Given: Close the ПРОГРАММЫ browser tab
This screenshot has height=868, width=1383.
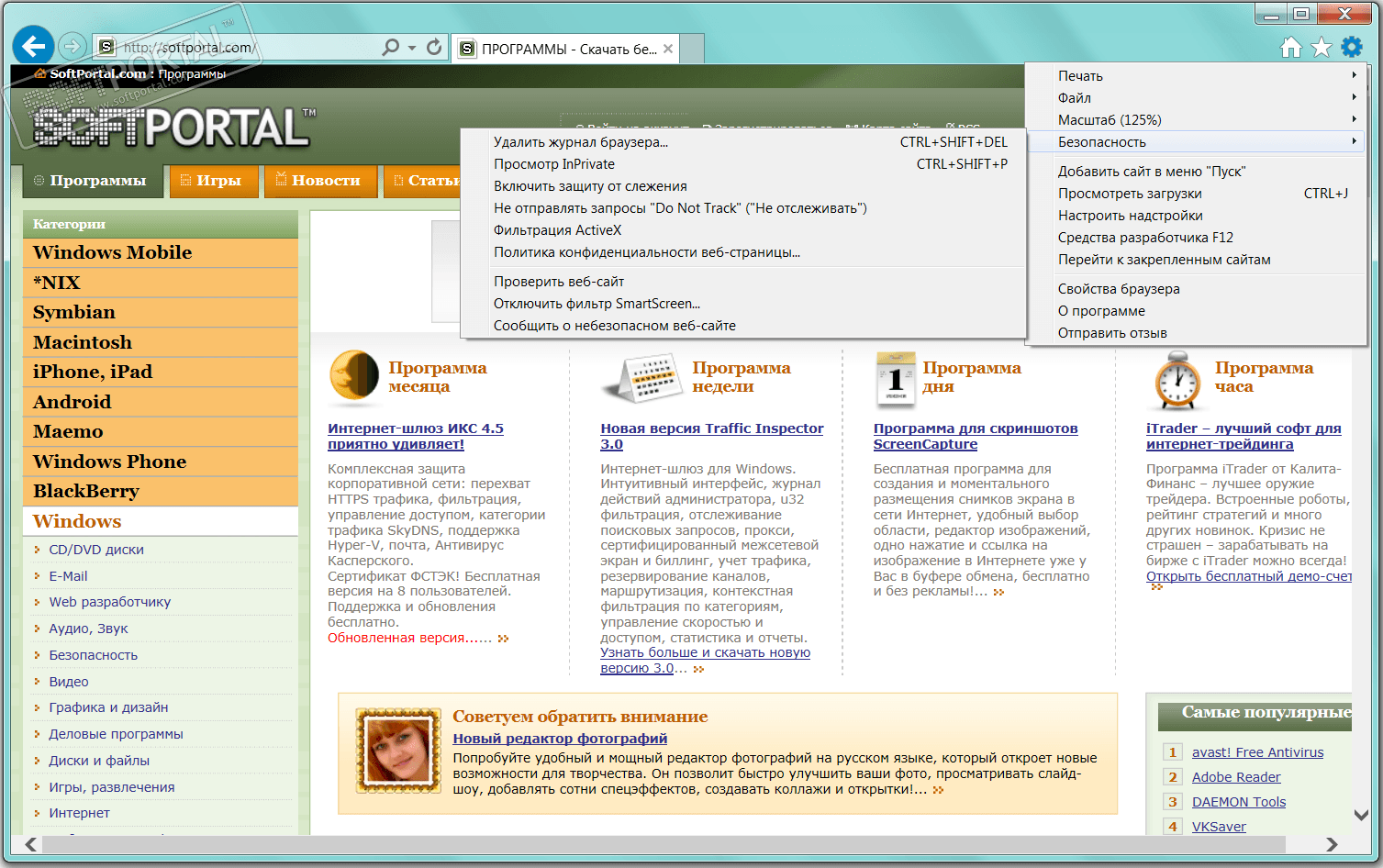Looking at the screenshot, I should 668,49.
